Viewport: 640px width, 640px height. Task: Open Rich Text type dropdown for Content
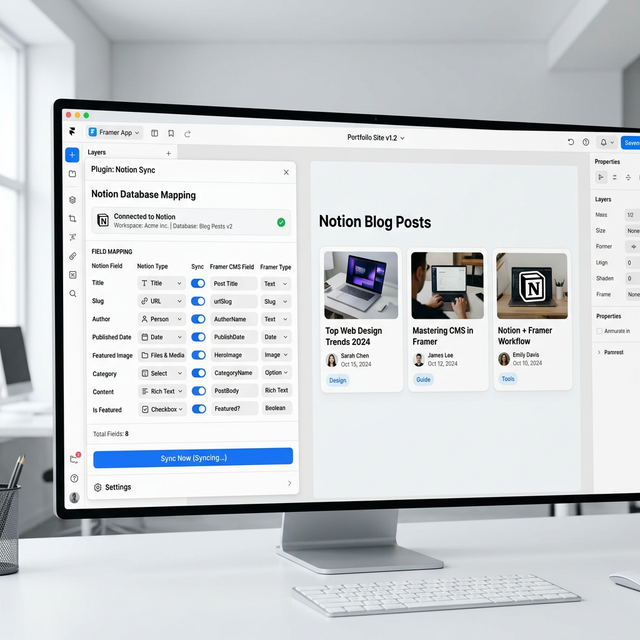pyautogui.click(x=162, y=391)
